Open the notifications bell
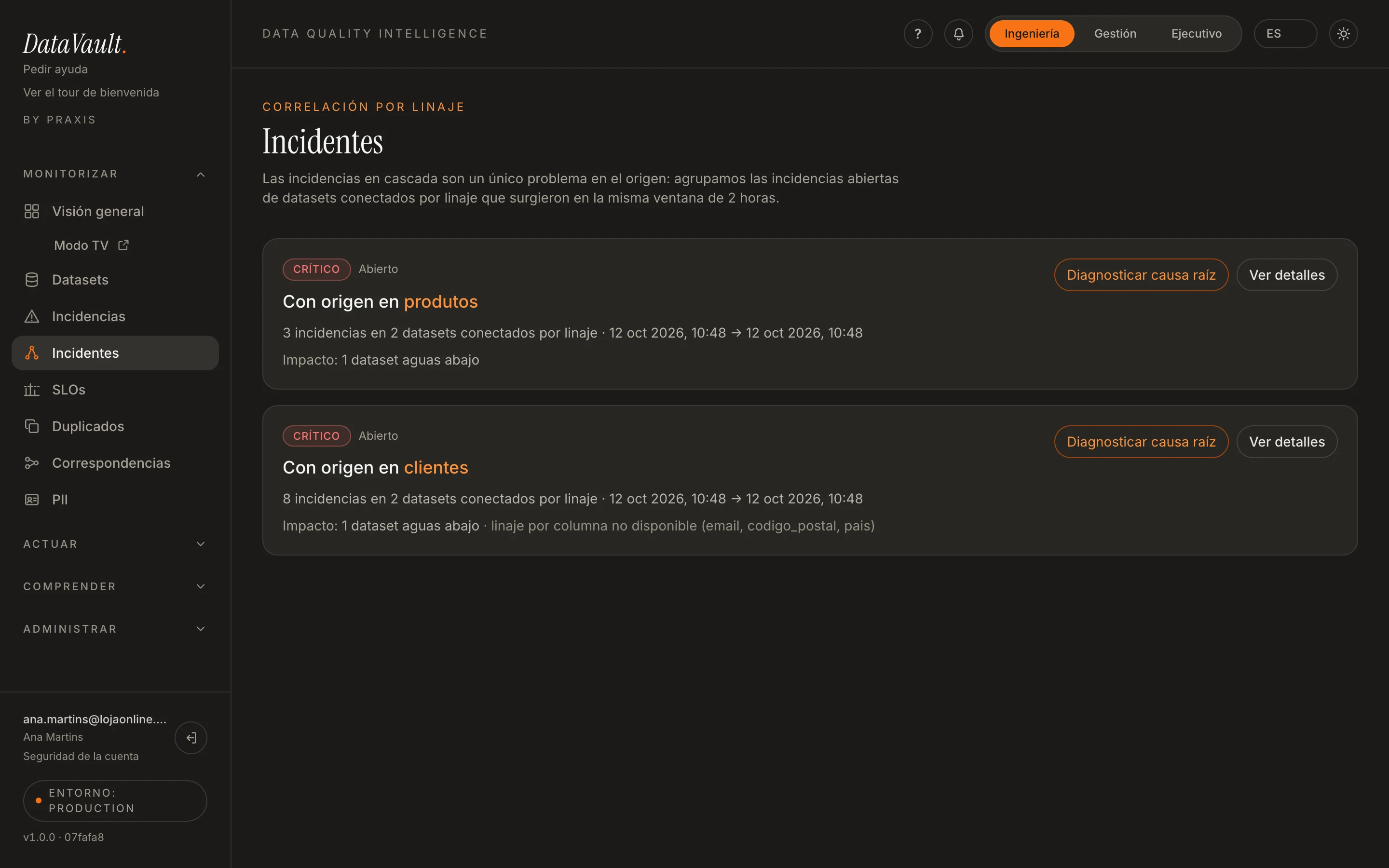1389x868 pixels. click(958, 34)
